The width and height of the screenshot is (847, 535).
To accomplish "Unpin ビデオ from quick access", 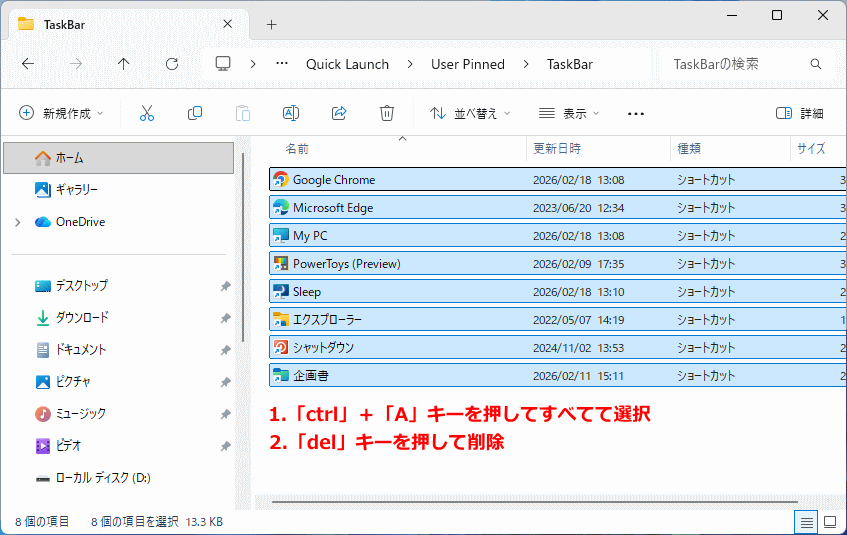I will click(225, 446).
